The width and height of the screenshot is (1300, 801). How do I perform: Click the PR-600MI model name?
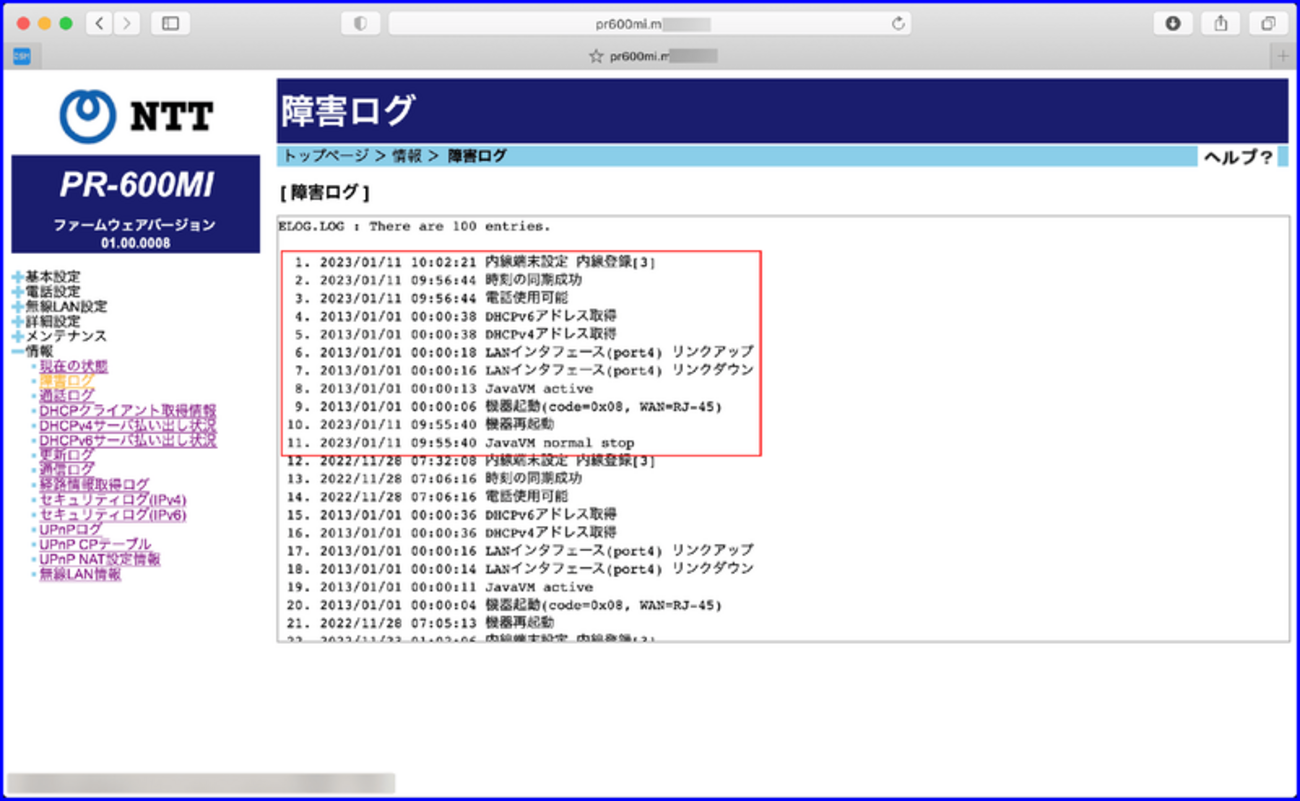(136, 185)
